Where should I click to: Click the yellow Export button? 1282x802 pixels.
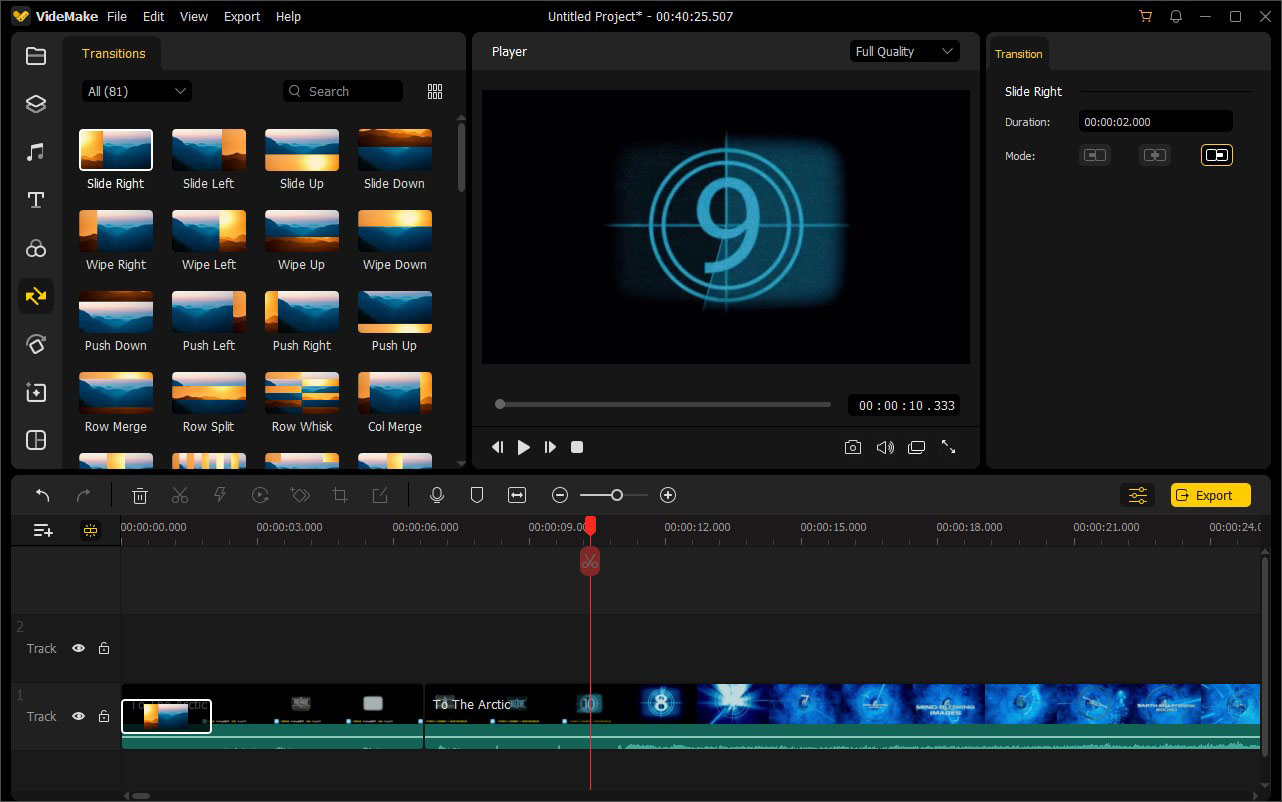1210,495
